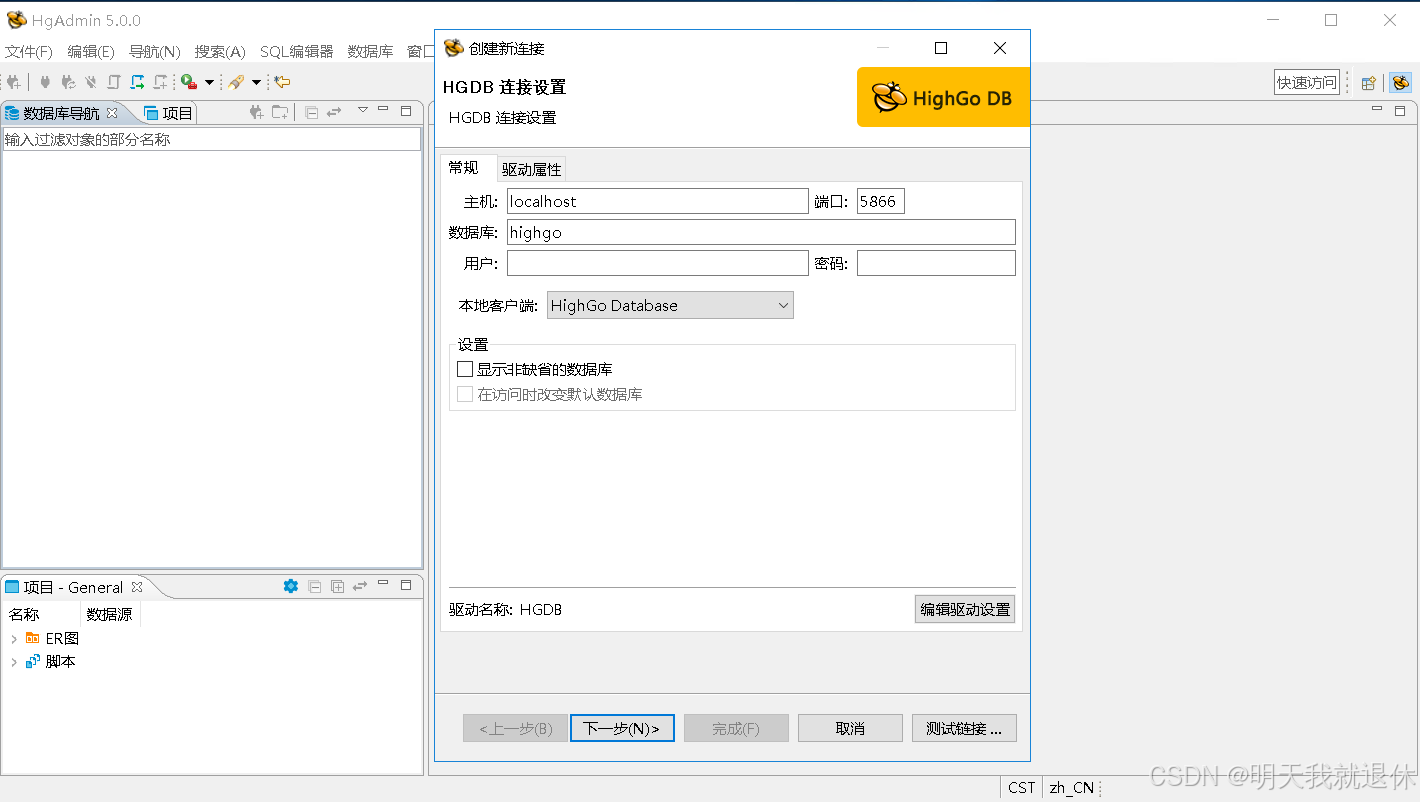Open the view menu triangle in the 数据库导航 panel header

tap(363, 110)
